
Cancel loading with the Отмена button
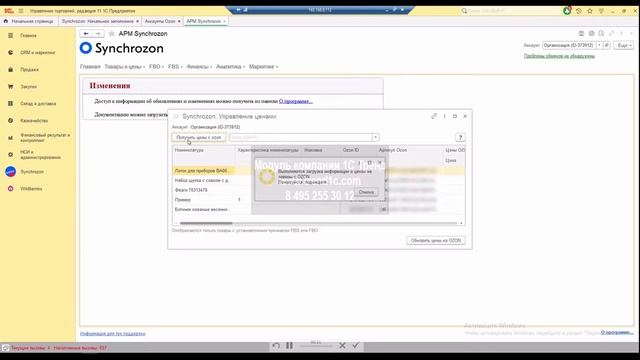point(366,192)
